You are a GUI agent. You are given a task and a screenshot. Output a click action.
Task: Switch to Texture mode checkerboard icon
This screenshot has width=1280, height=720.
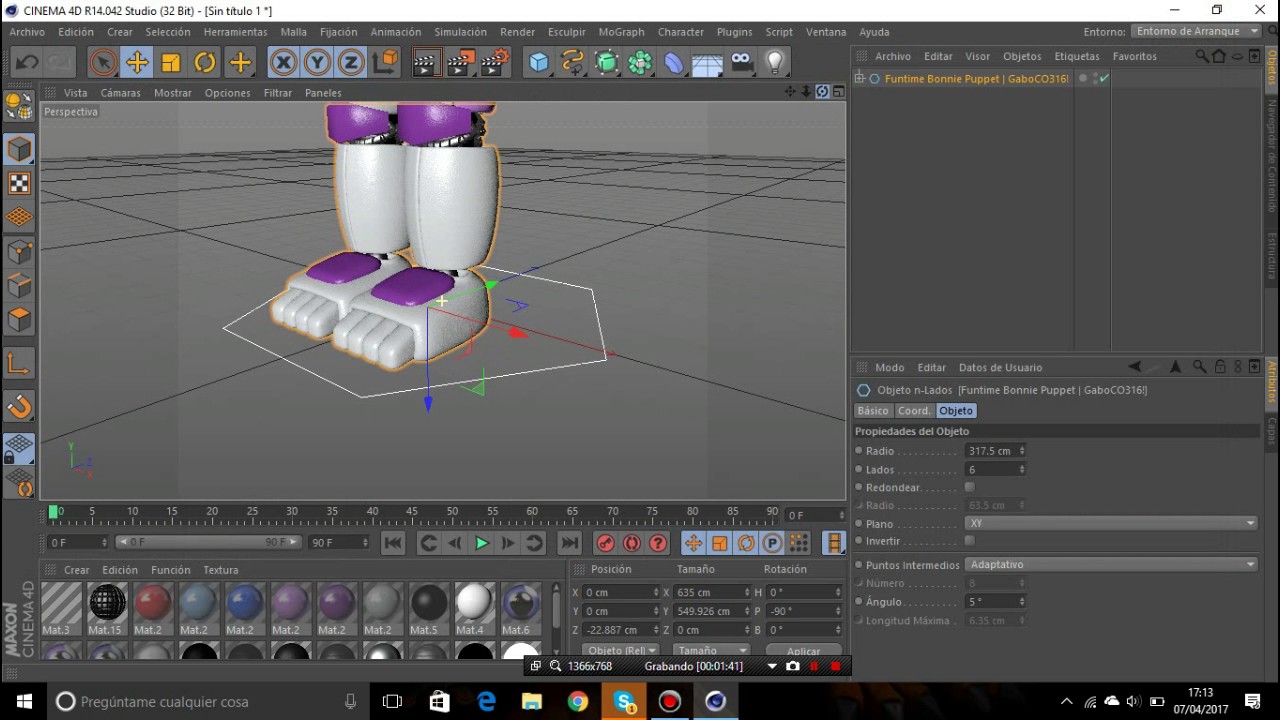tap(19, 183)
